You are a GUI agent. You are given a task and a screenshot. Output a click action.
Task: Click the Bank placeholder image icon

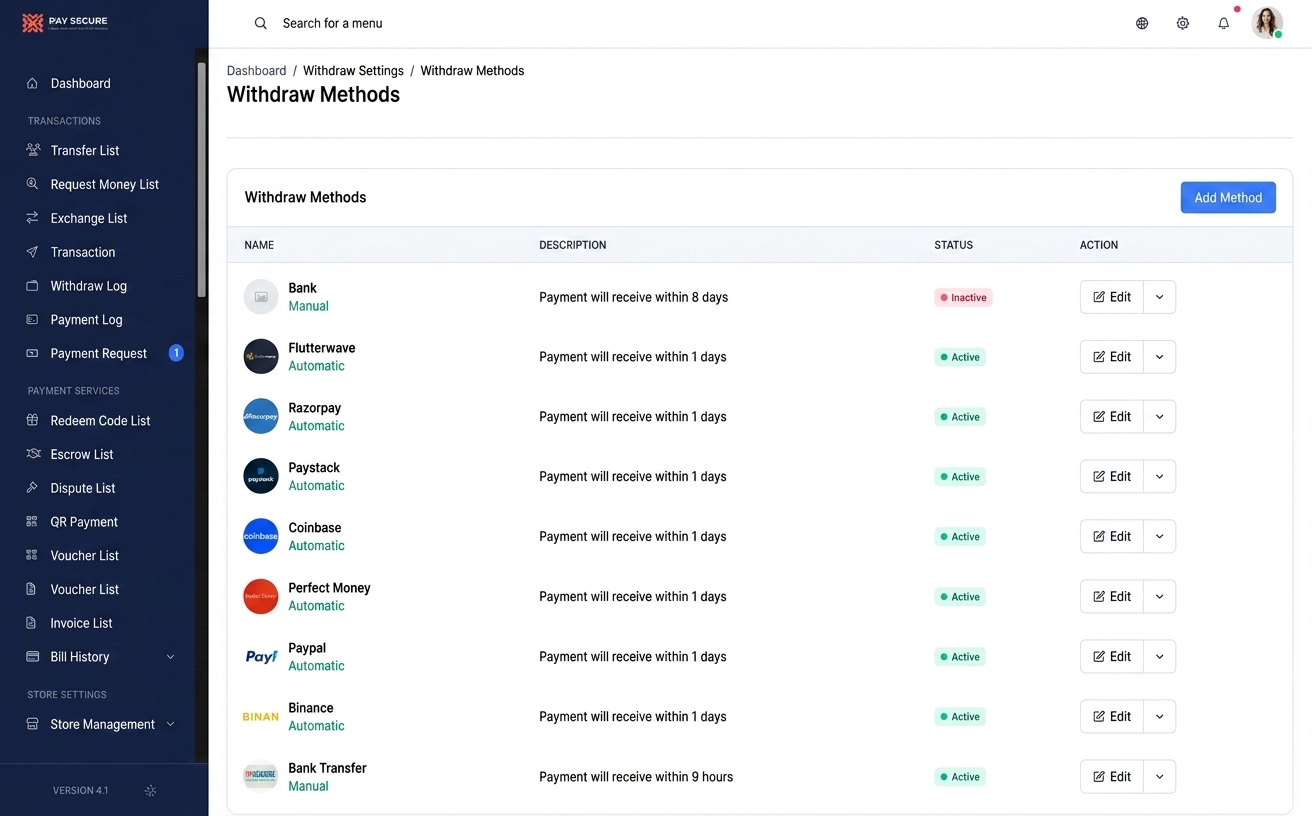pyautogui.click(x=261, y=297)
